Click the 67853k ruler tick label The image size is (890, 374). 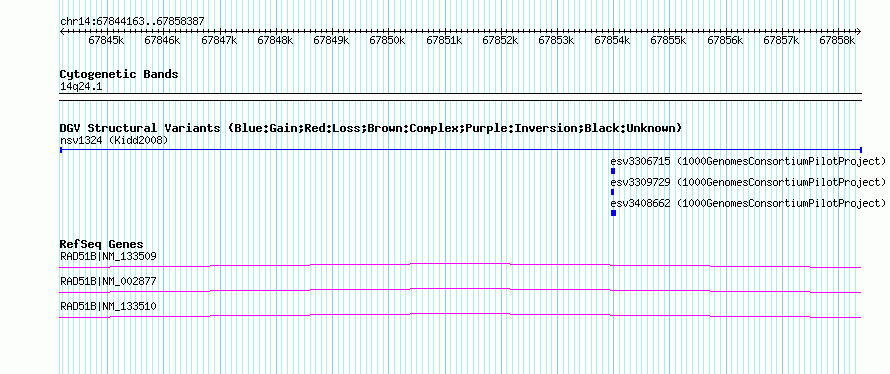pos(557,40)
